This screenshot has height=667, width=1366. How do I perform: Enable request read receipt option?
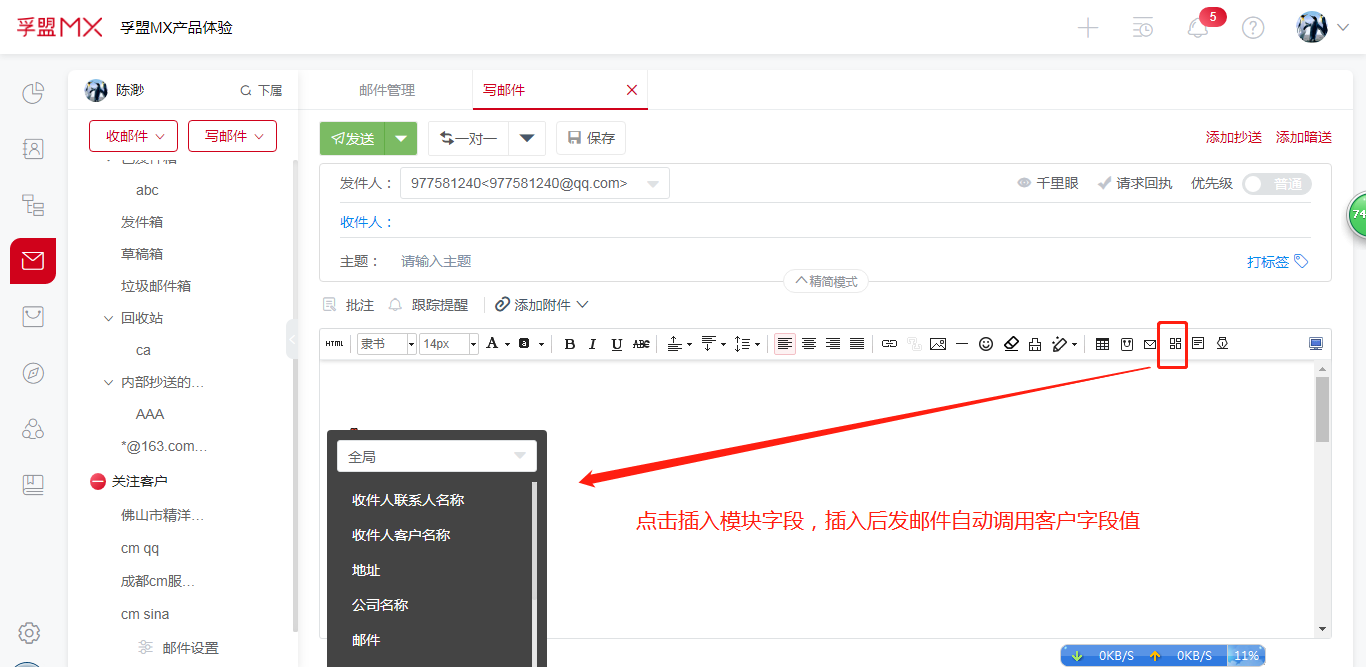pos(1134,184)
